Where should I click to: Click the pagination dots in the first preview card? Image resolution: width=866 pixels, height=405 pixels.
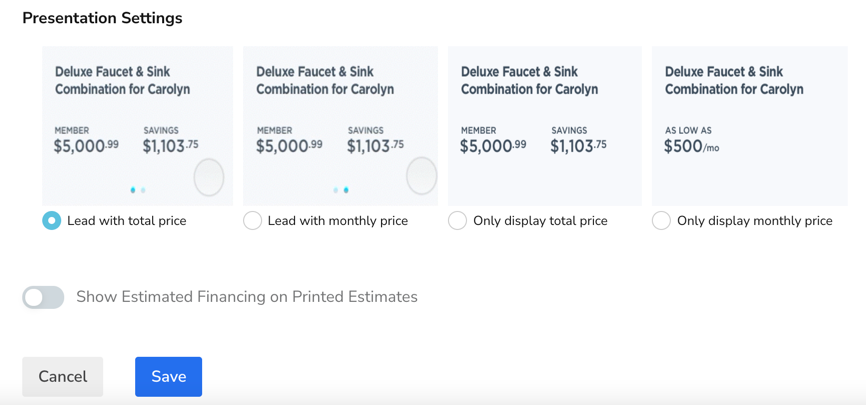tap(138, 190)
